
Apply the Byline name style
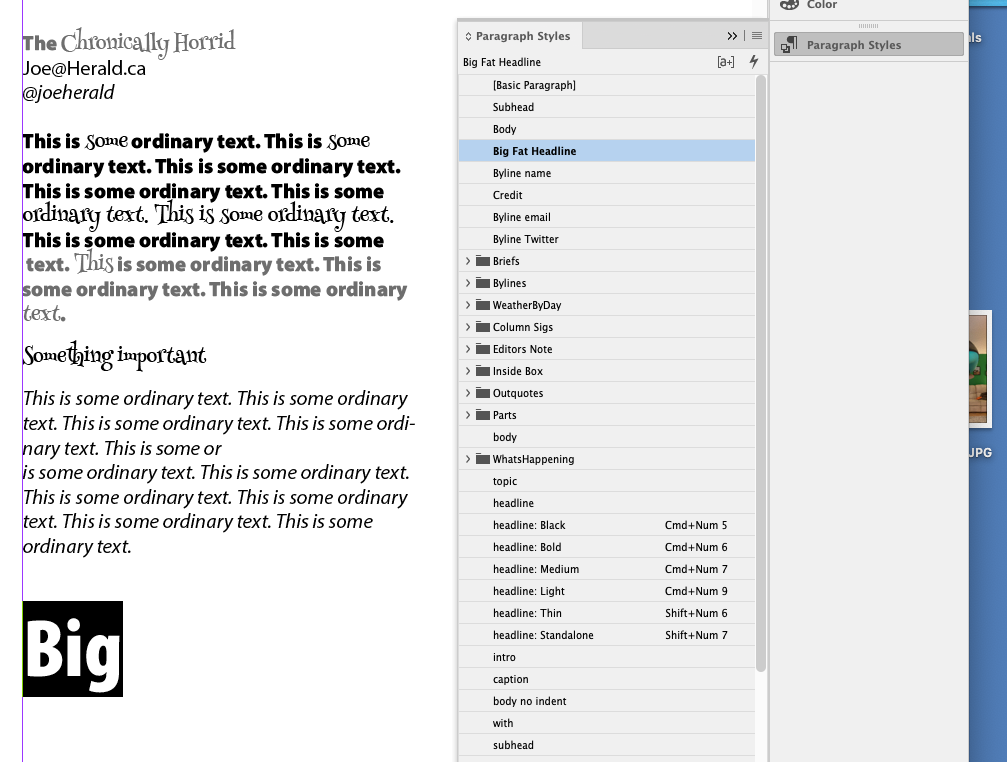pyautogui.click(x=607, y=173)
